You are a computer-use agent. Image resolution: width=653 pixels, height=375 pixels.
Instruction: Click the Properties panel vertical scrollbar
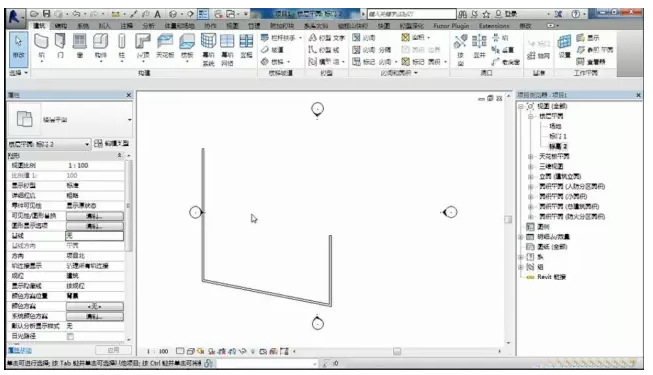point(129,205)
